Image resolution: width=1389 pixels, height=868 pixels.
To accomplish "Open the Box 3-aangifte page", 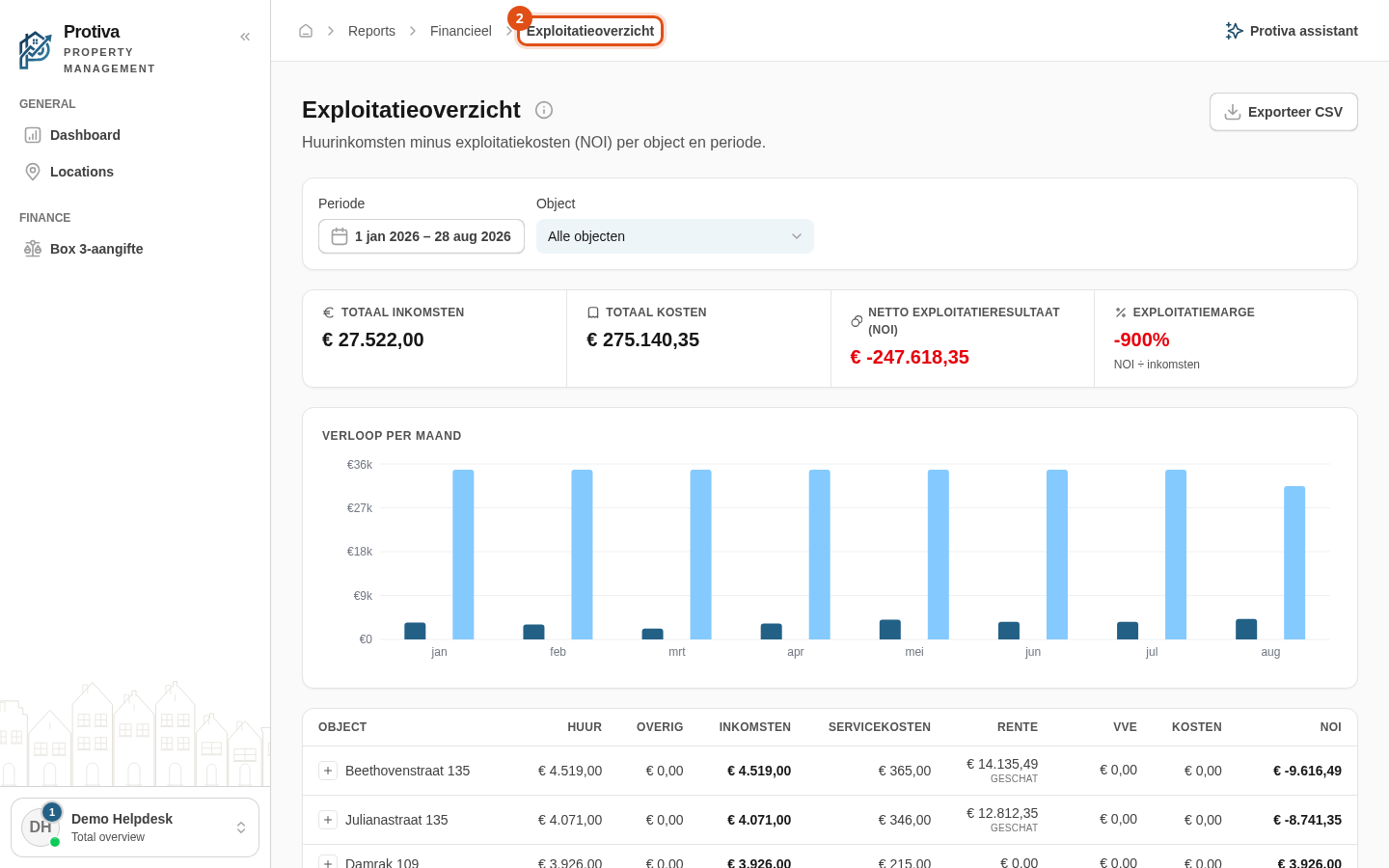I will coord(135,249).
